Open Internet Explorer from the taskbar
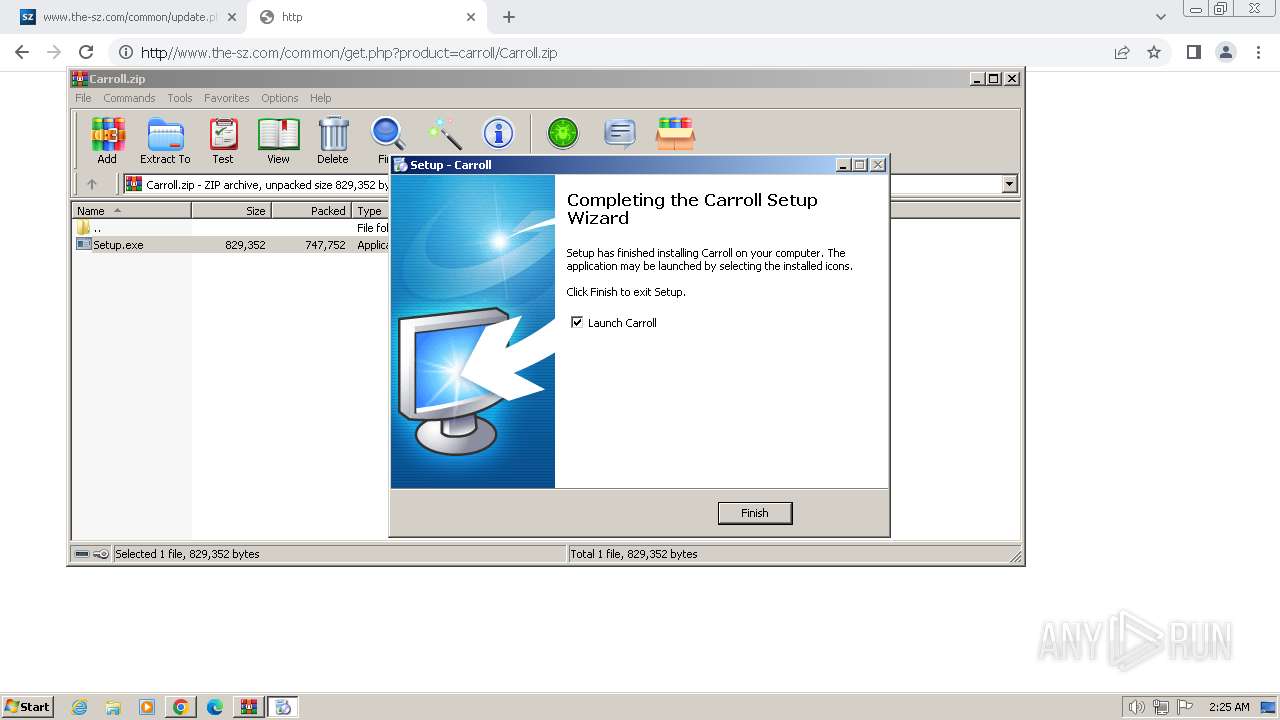The image size is (1280, 720). point(79,707)
